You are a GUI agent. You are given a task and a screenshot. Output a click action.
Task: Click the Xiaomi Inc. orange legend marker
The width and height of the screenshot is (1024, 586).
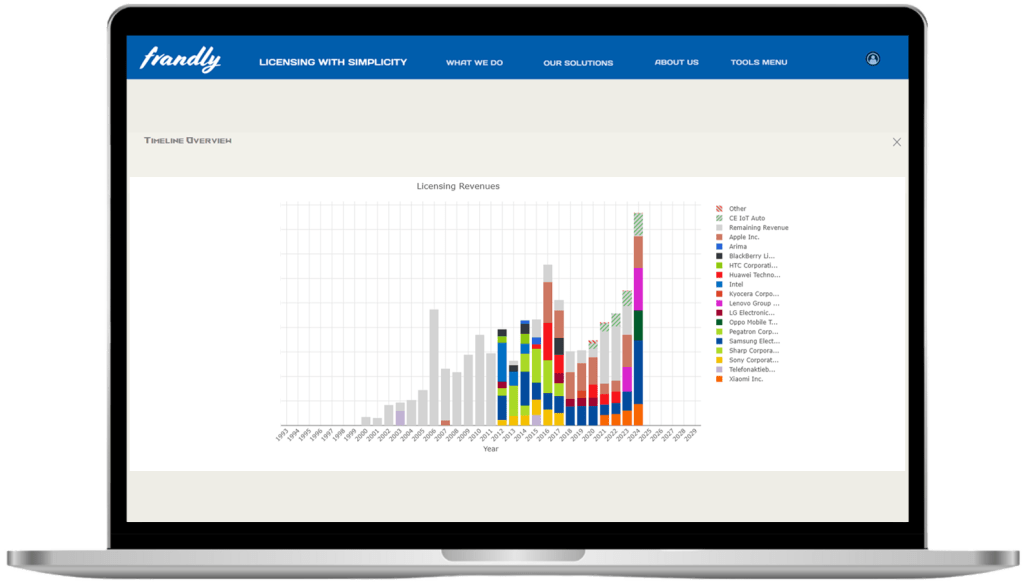[719, 379]
